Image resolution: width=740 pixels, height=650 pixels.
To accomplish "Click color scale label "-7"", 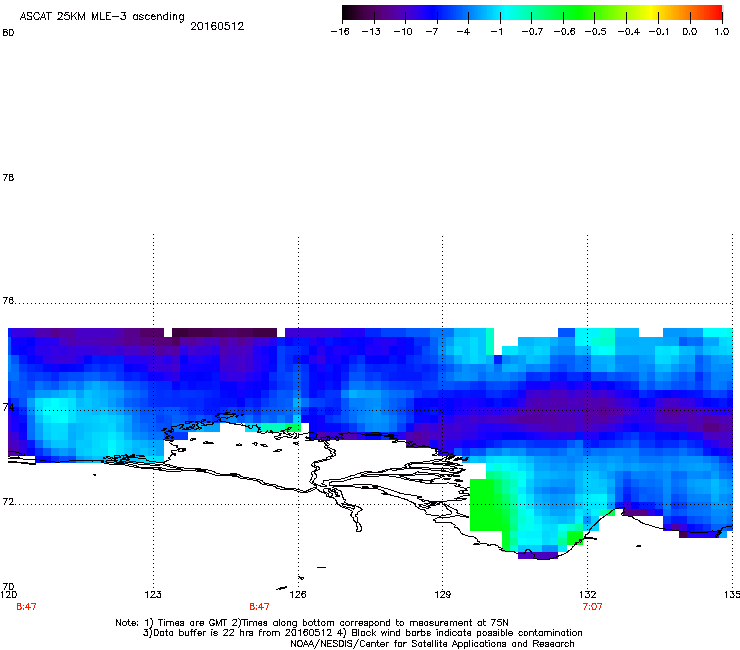I will 431,32.
